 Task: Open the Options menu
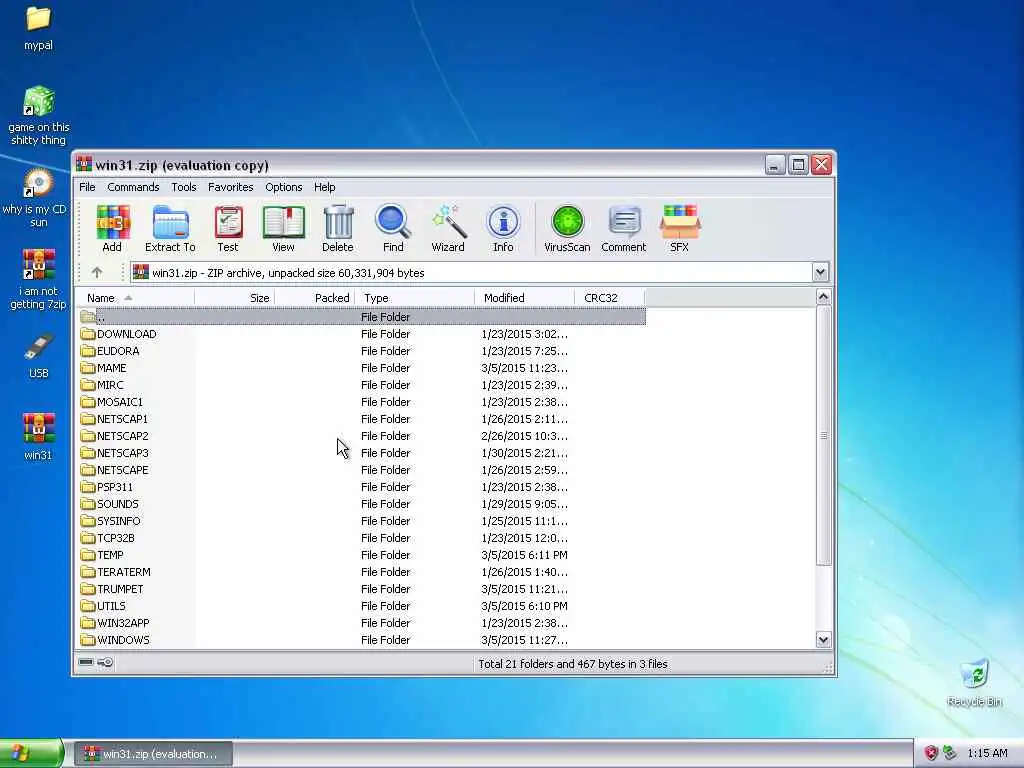pos(283,187)
